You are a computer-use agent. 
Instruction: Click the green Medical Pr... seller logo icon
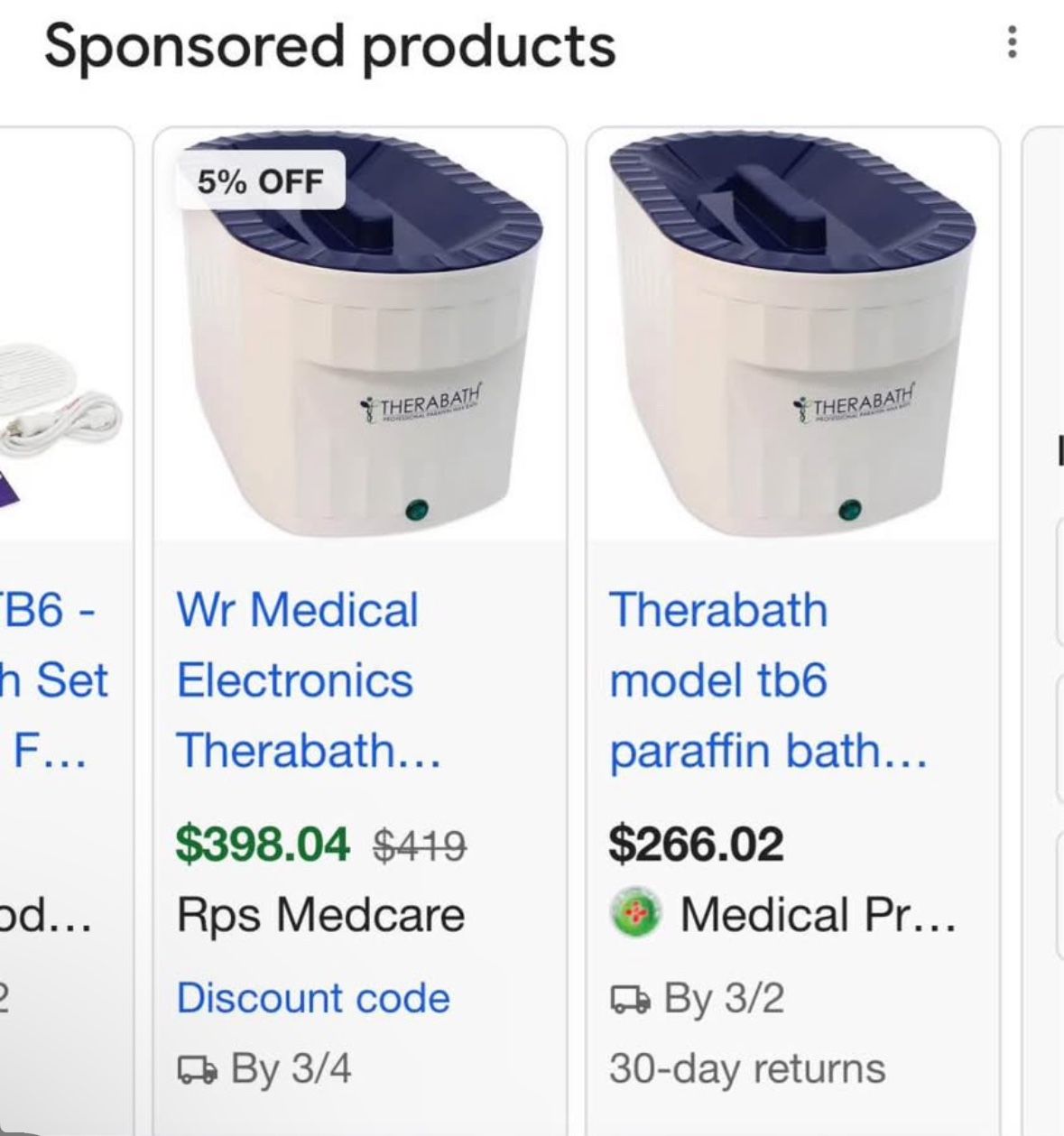coord(636,915)
